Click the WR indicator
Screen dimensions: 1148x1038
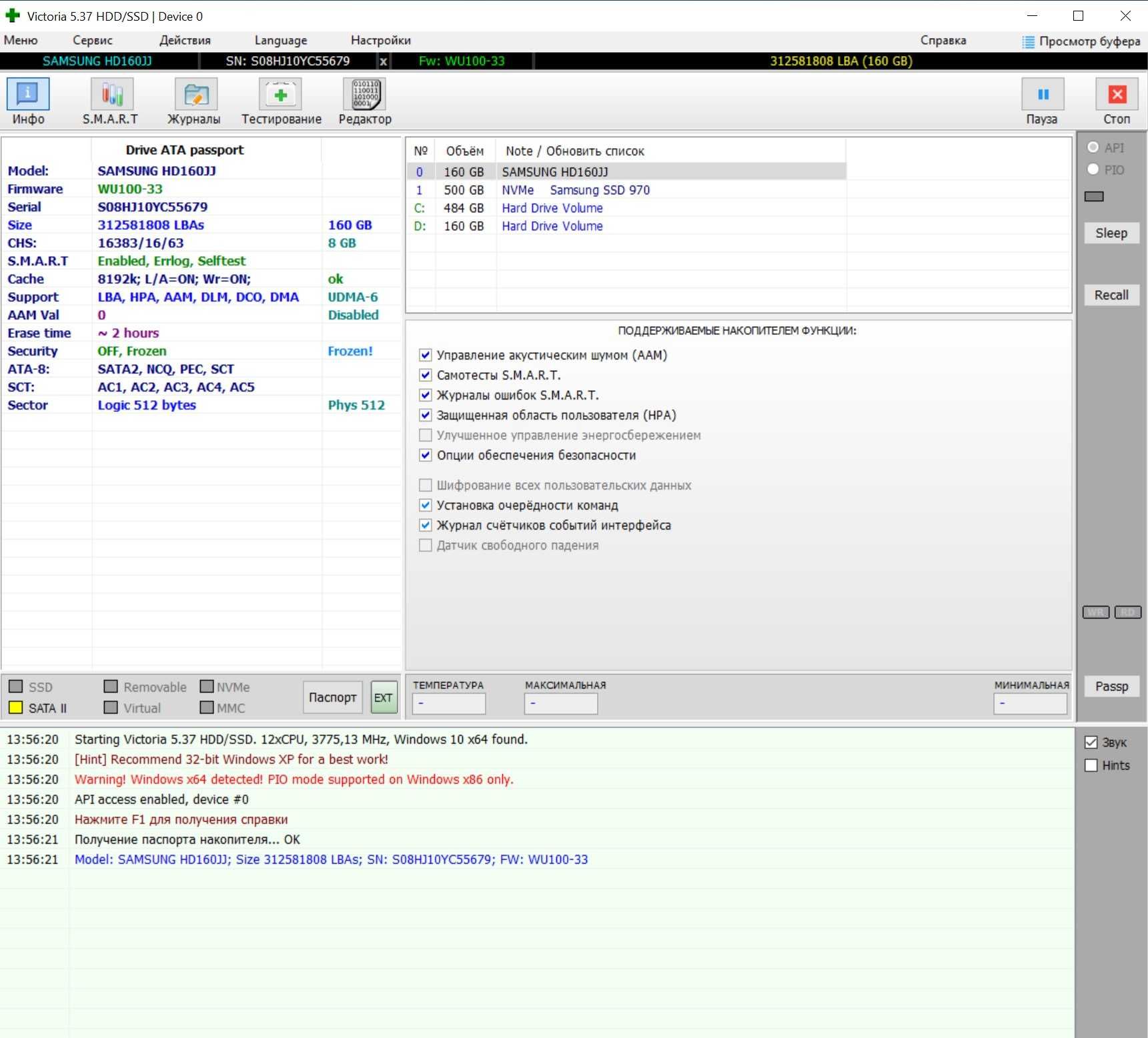[x=1096, y=612]
